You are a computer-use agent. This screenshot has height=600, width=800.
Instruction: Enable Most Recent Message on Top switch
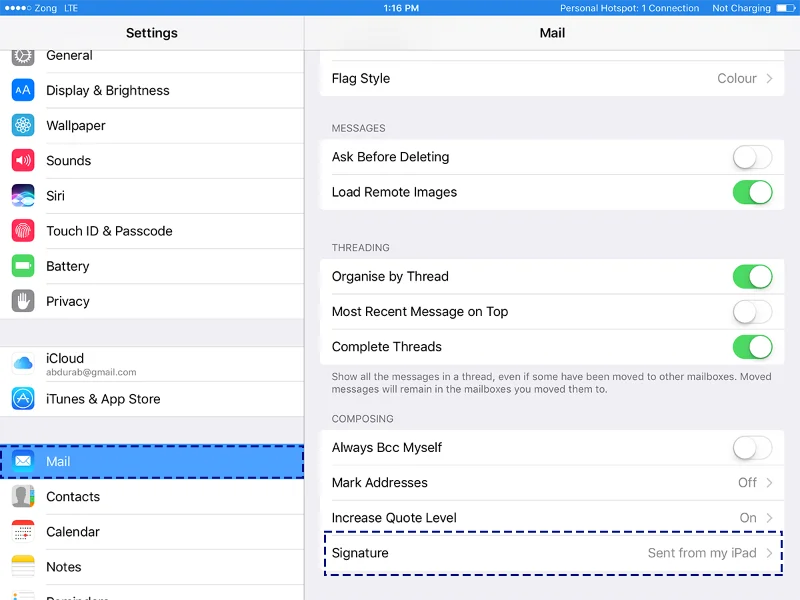pyautogui.click(x=752, y=312)
